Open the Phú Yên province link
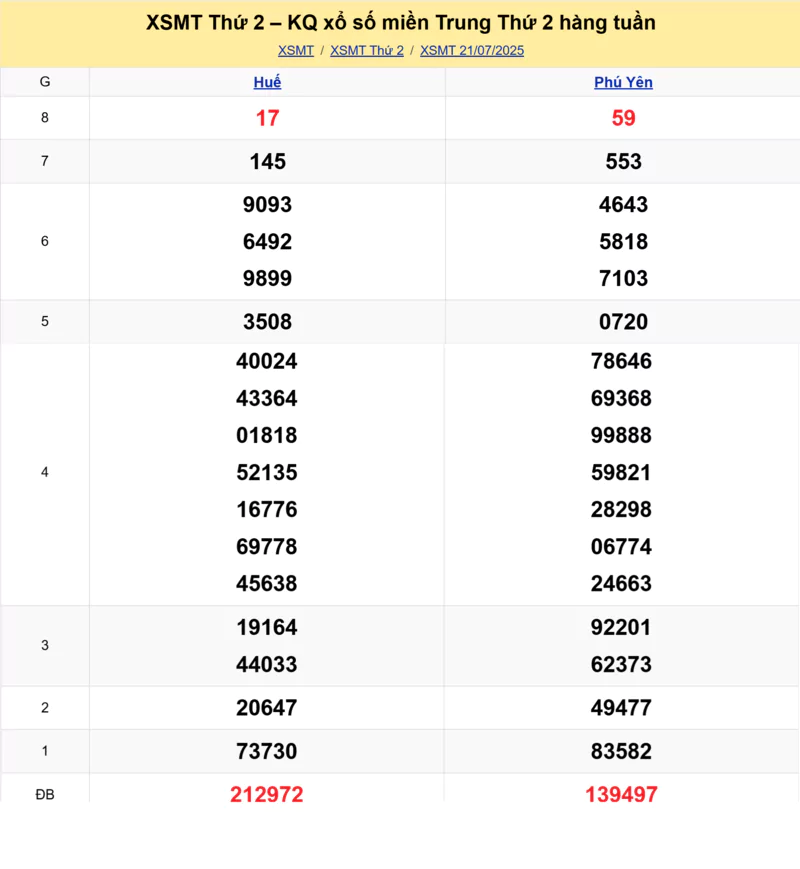This screenshot has width=800, height=869. (623, 82)
